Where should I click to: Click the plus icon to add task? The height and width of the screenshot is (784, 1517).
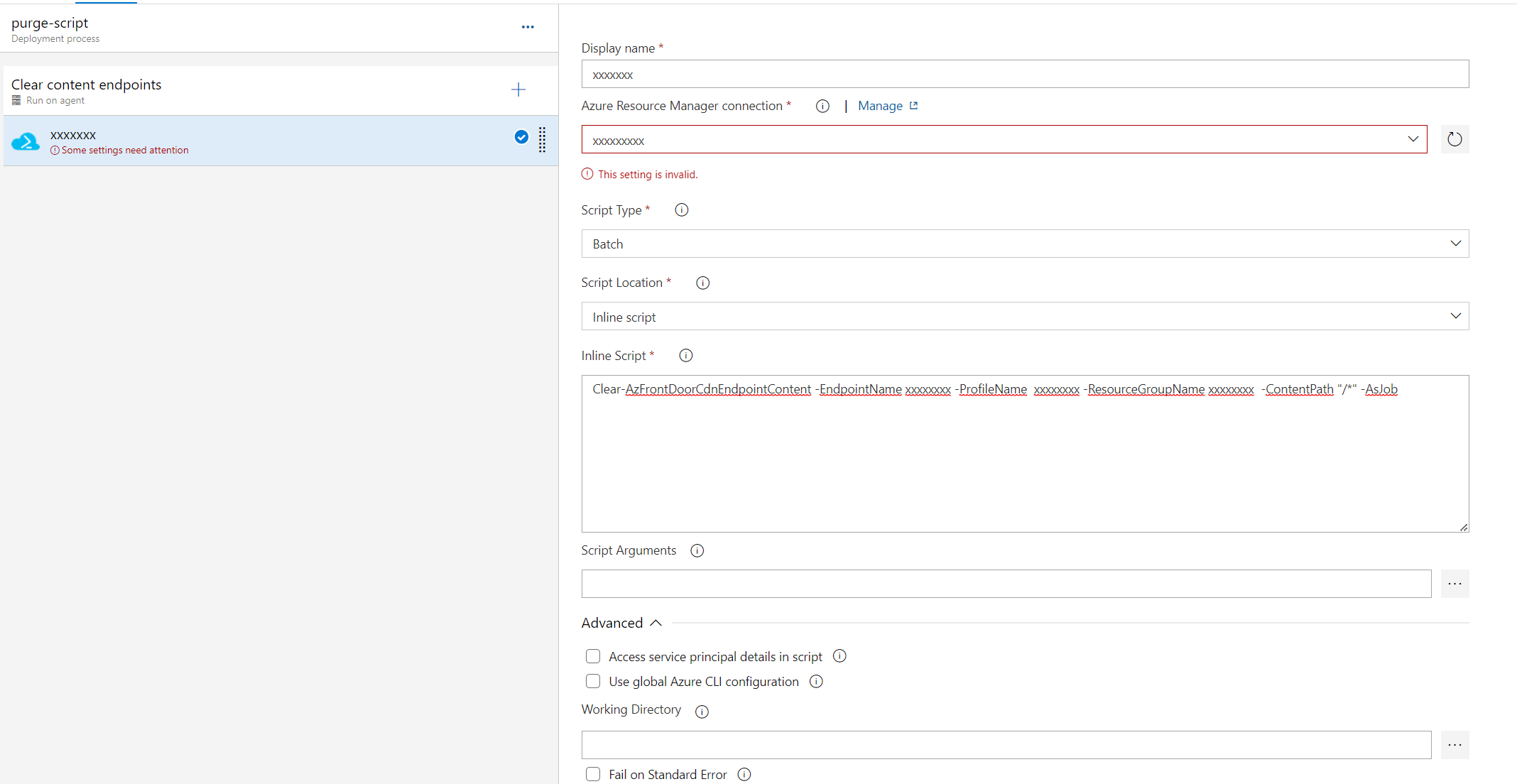[518, 89]
